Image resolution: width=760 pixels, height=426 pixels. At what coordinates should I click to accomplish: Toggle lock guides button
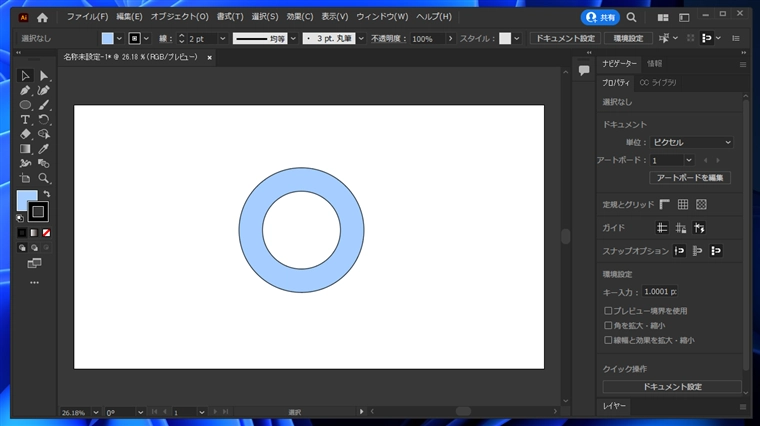[x=681, y=228]
